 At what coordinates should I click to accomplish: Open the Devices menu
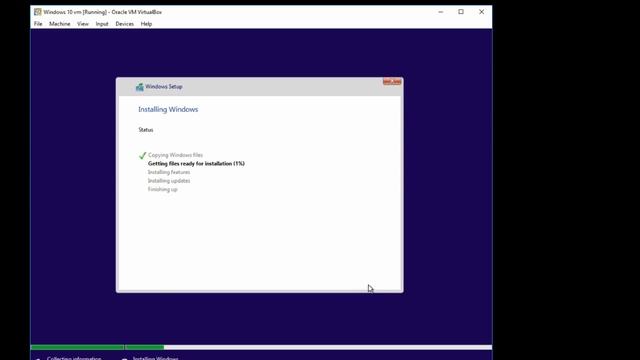pyautogui.click(x=124, y=24)
